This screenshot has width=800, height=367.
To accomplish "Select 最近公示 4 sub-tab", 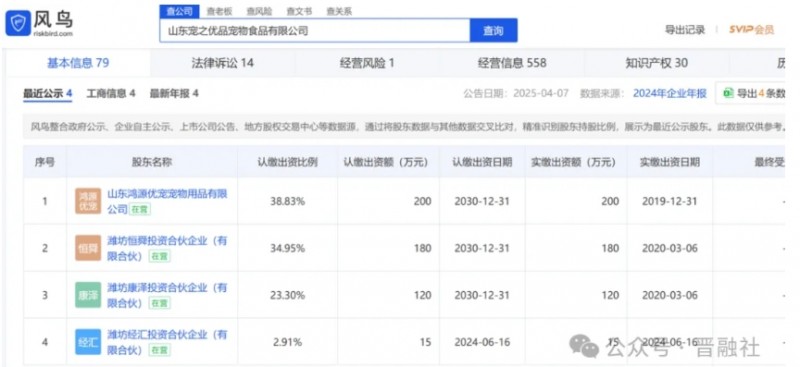I will [x=47, y=94].
